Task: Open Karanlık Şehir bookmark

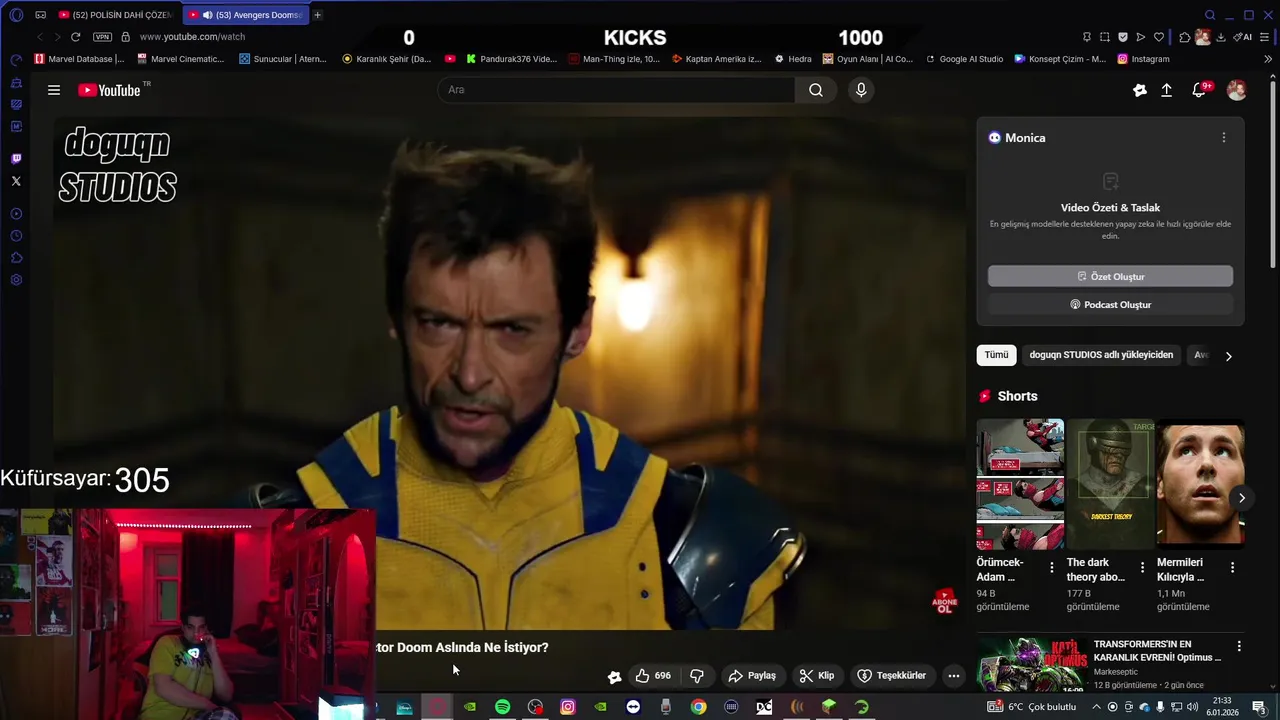Action: point(386,59)
